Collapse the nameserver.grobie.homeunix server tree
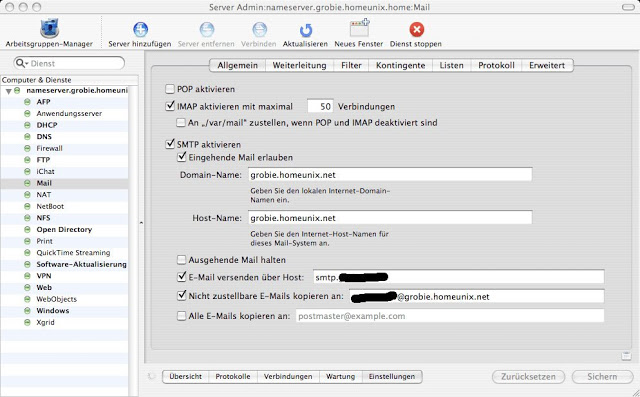Image resolution: width=640 pixels, height=397 pixels. pos(8,91)
